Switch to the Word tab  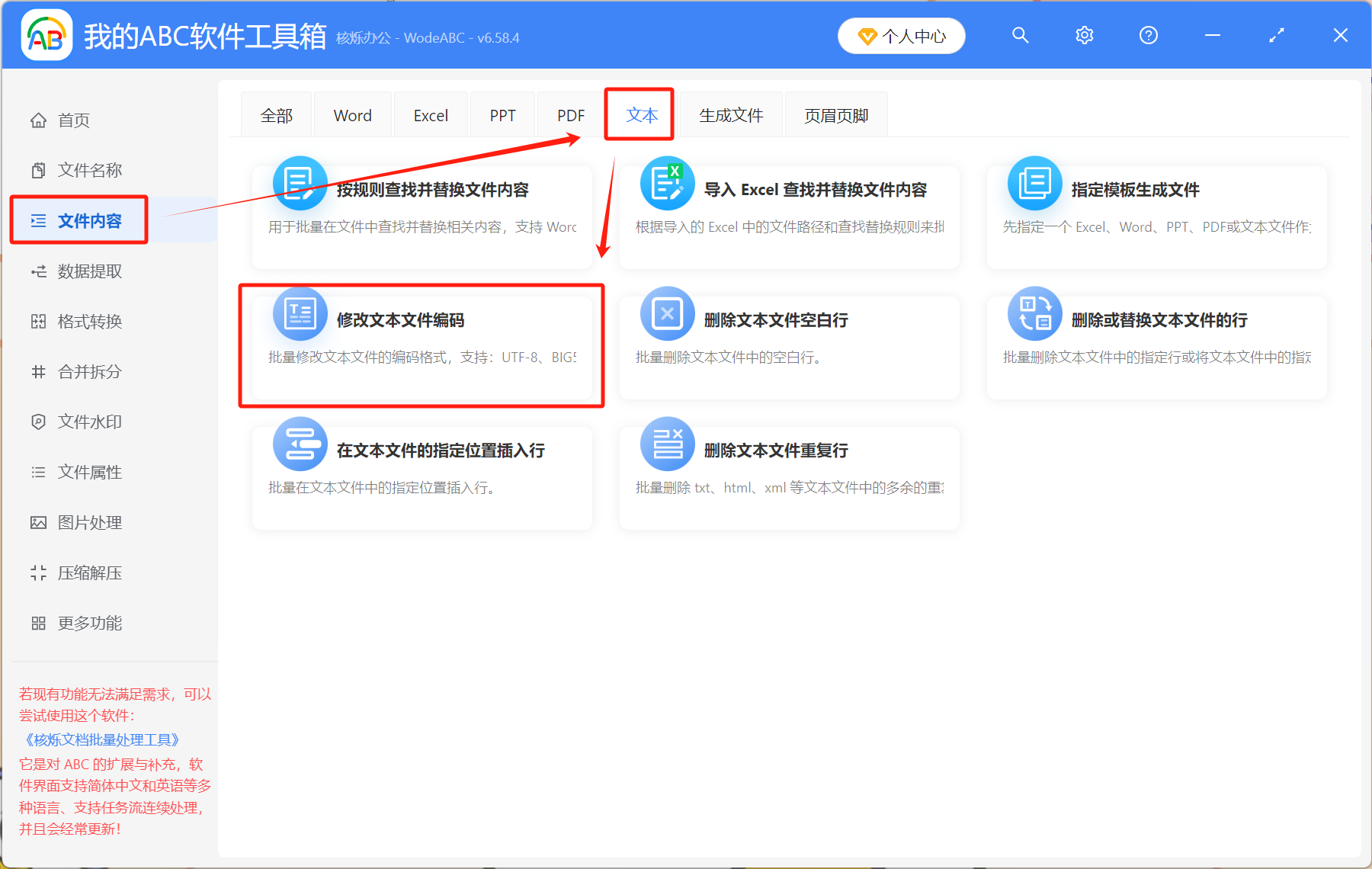[x=352, y=114]
